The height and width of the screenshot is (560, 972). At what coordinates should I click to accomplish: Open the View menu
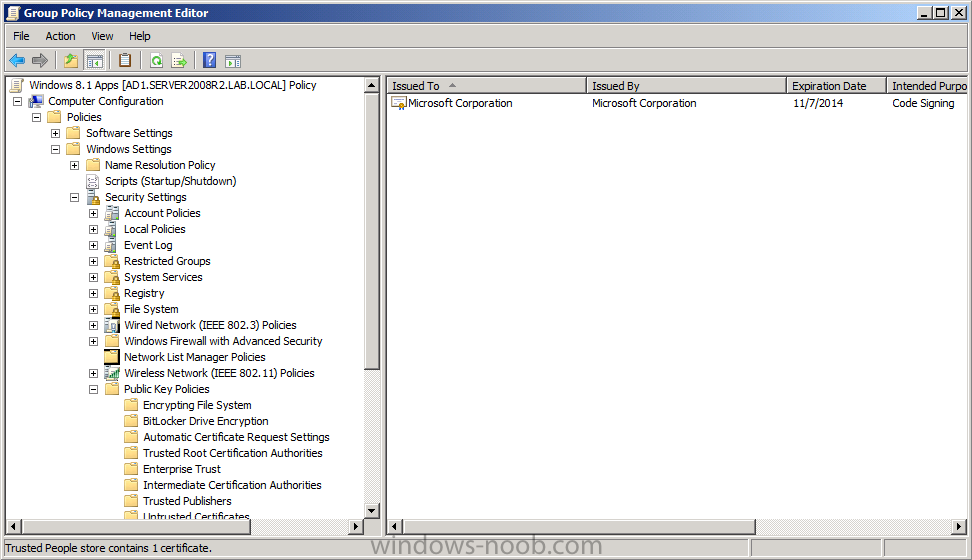point(102,36)
